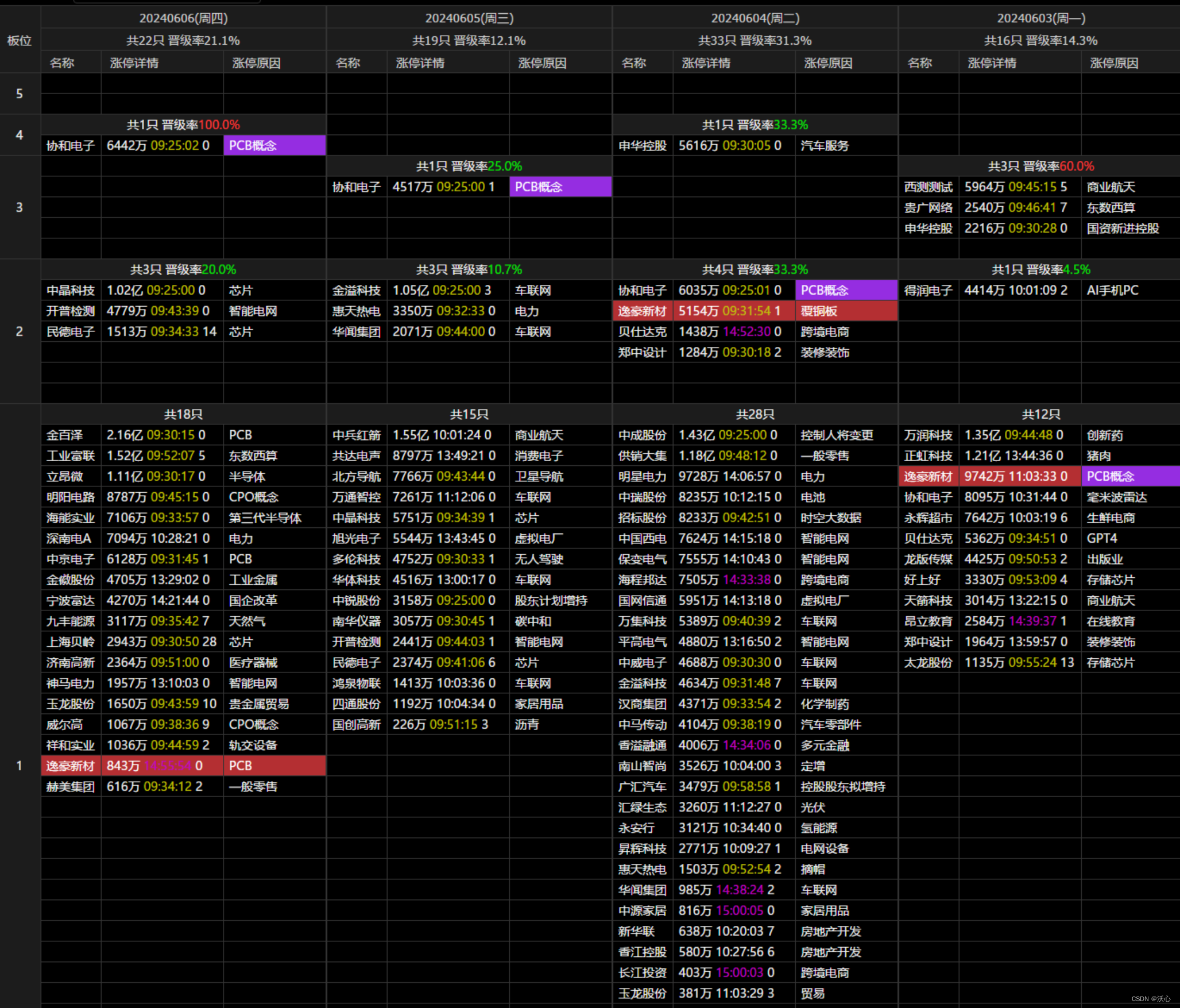
Task: Select the stock name 南山智尚
Action: [x=642, y=766]
